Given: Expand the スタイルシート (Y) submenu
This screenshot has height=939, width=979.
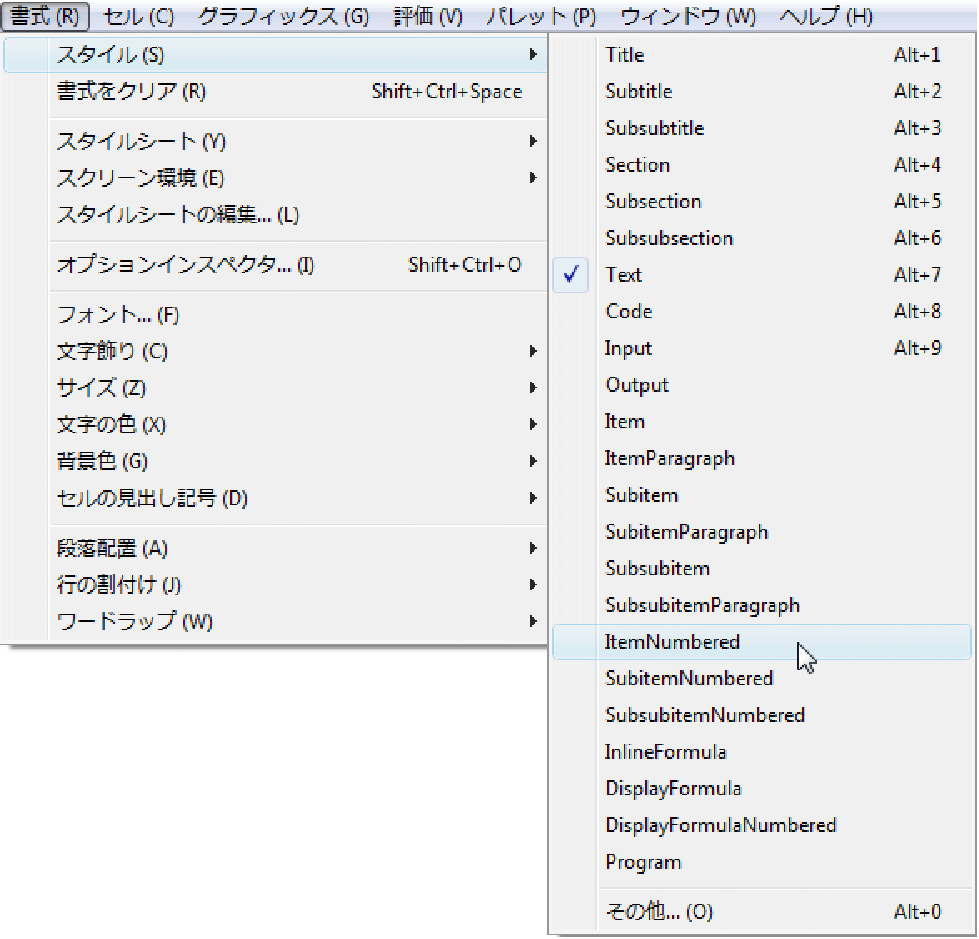Looking at the screenshot, I should [x=275, y=142].
